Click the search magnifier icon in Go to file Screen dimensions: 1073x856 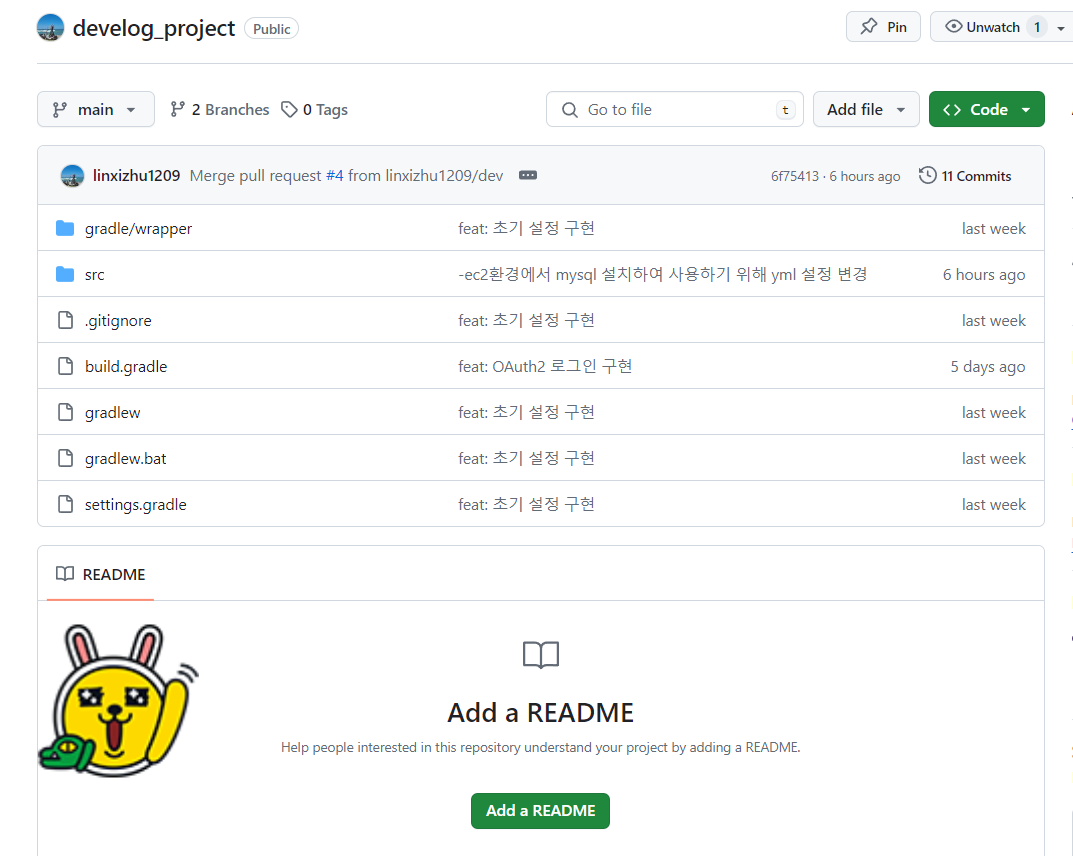(x=569, y=109)
